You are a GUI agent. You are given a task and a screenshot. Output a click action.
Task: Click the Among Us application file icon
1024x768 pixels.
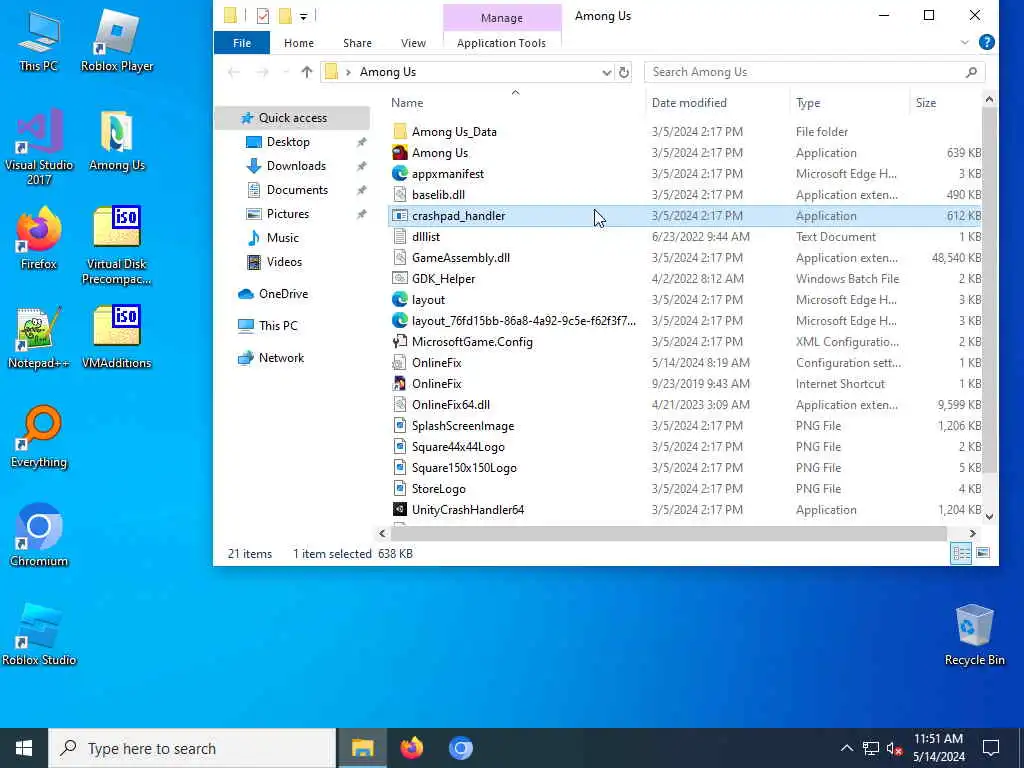[x=400, y=153]
